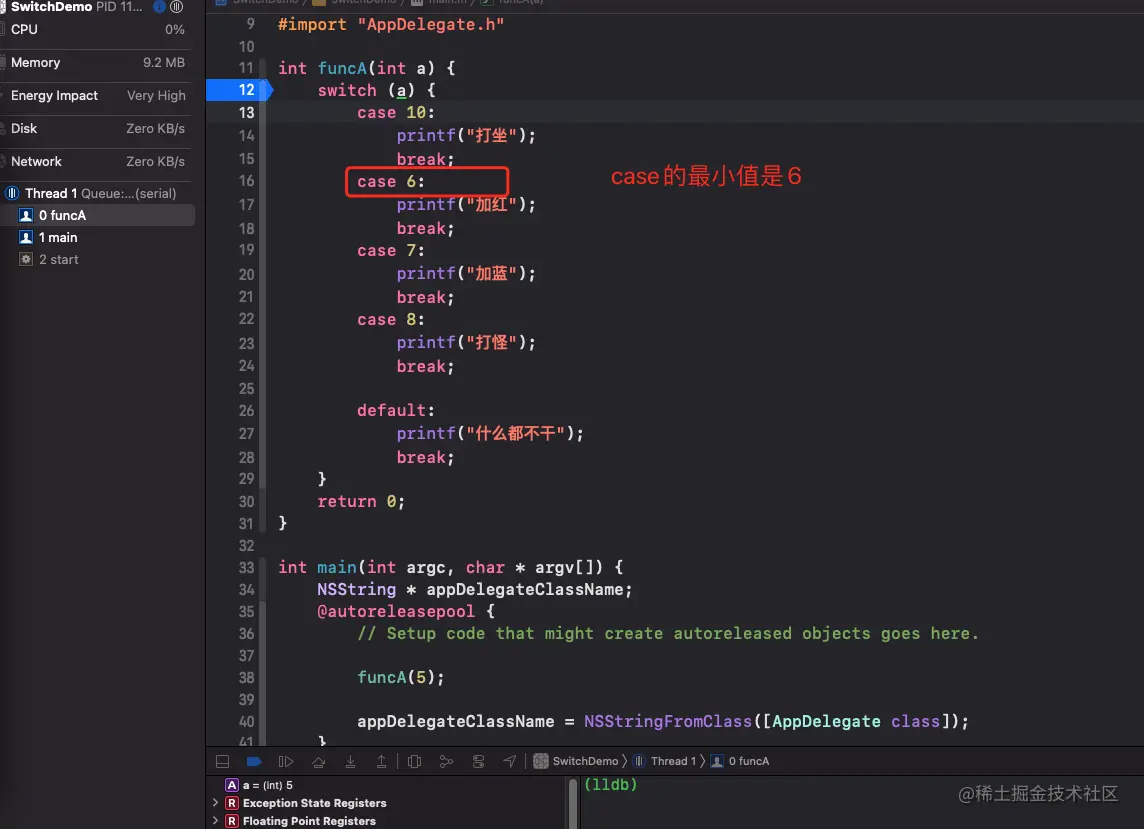1144x829 pixels.
Task: Continue program execution
Action: [285, 761]
